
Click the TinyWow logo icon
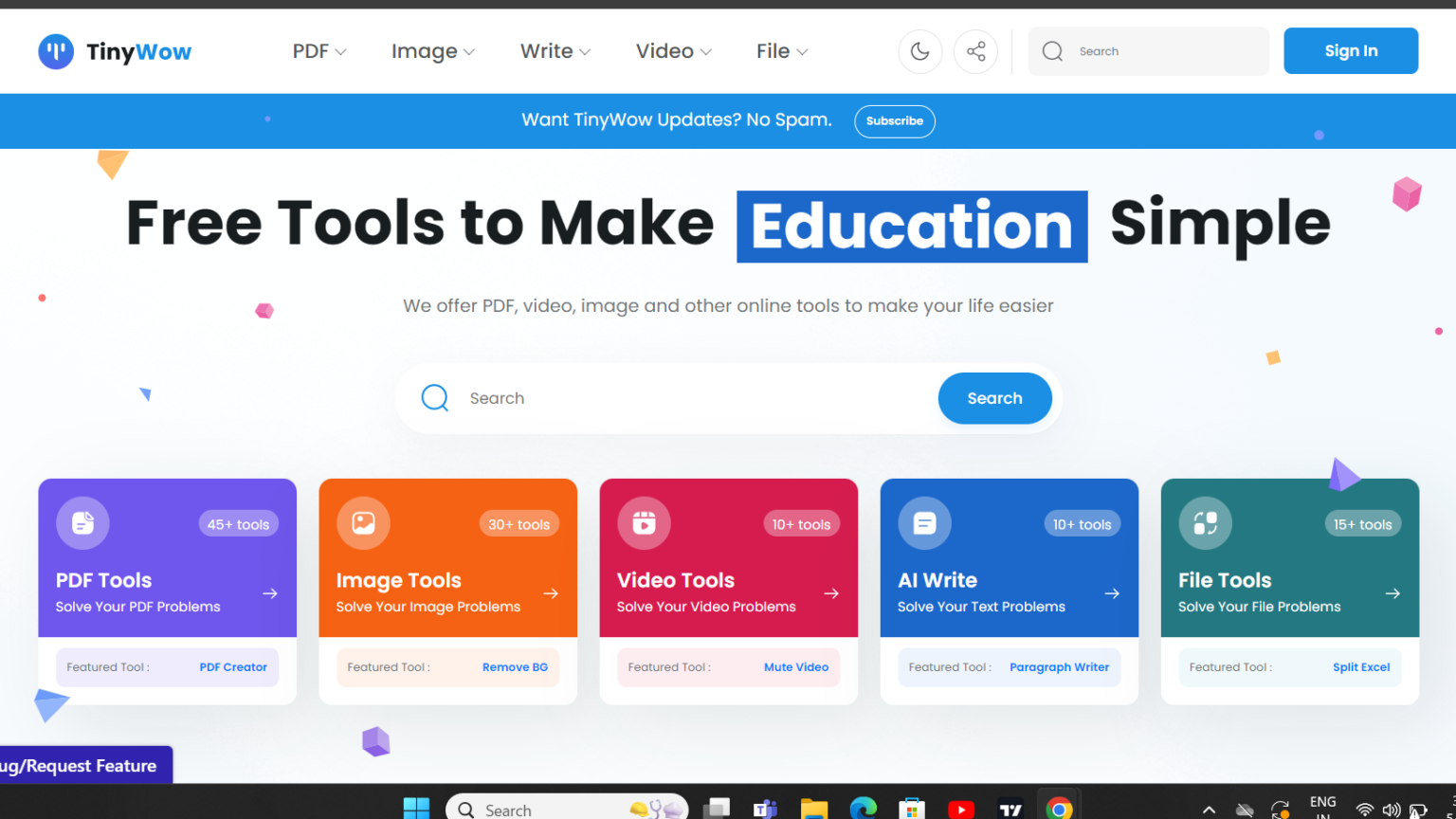56,51
